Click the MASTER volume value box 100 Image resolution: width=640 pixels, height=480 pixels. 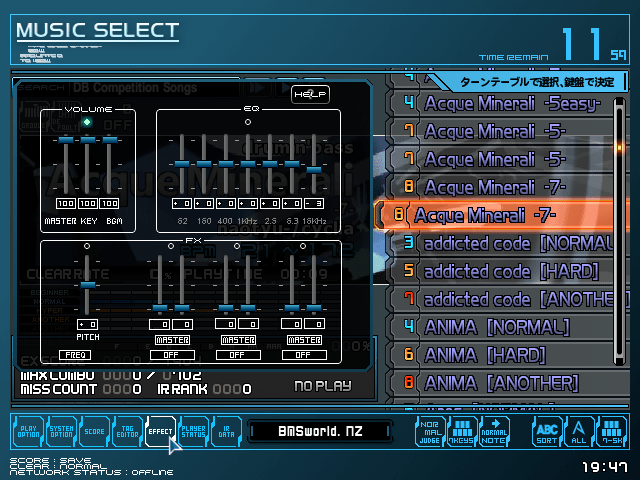pos(66,203)
